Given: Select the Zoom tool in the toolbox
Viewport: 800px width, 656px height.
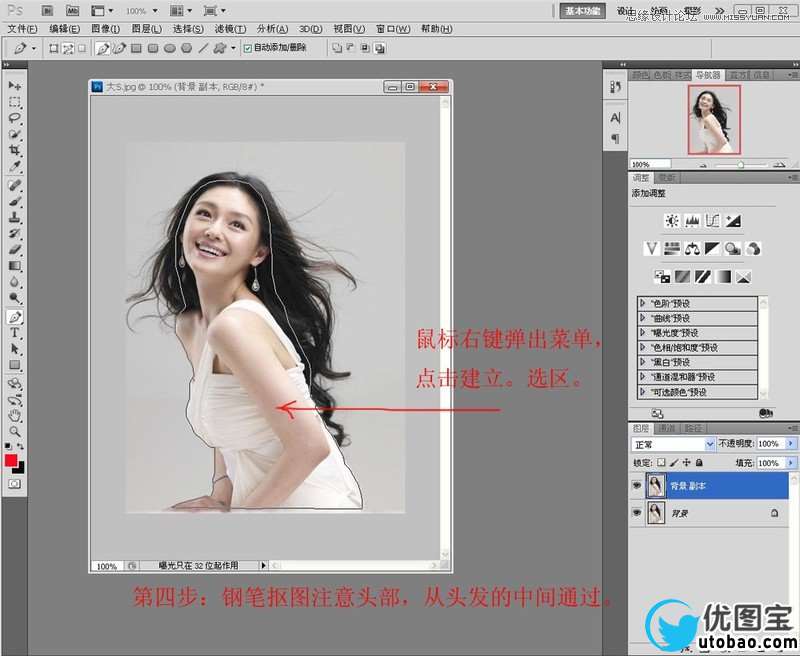Looking at the screenshot, I should (15, 432).
